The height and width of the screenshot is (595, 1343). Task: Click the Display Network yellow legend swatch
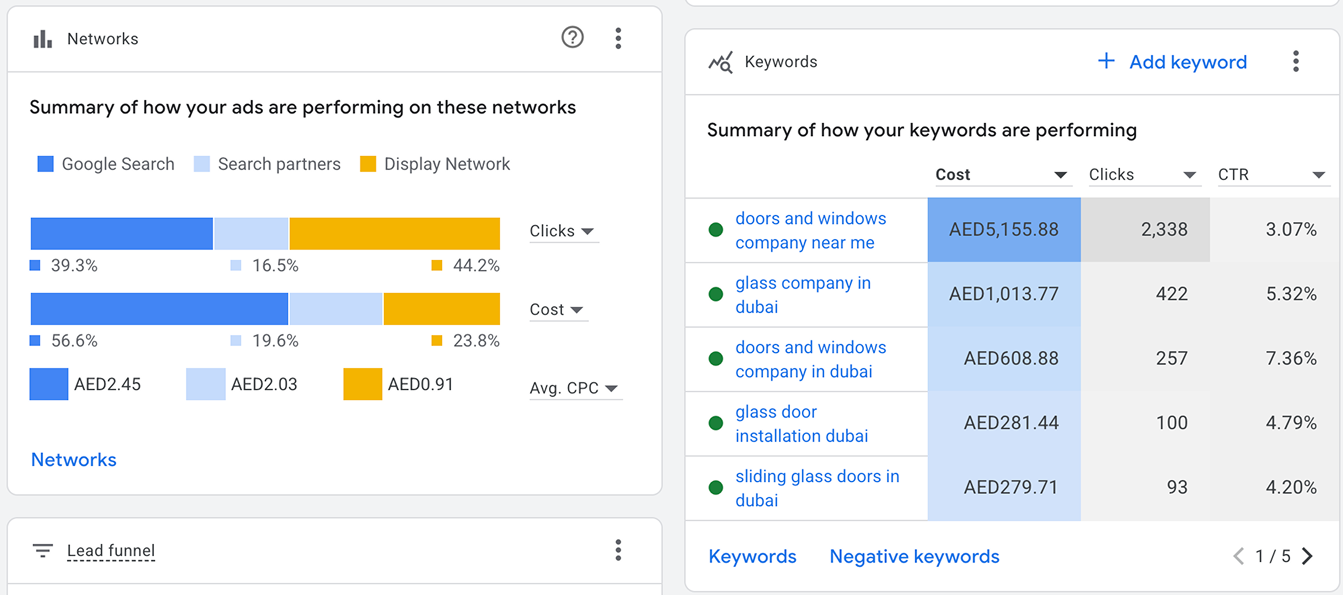(x=368, y=164)
